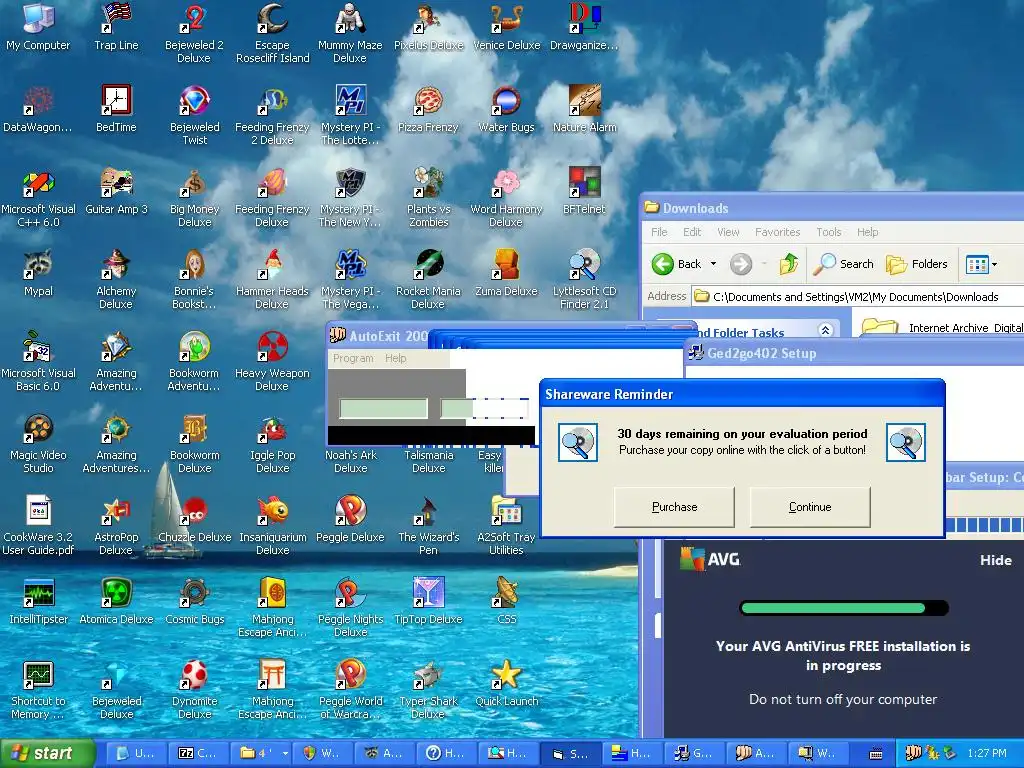This screenshot has height=768, width=1024.
Task: Launch Bejeweled 2 Deluxe icon
Action: [194, 33]
